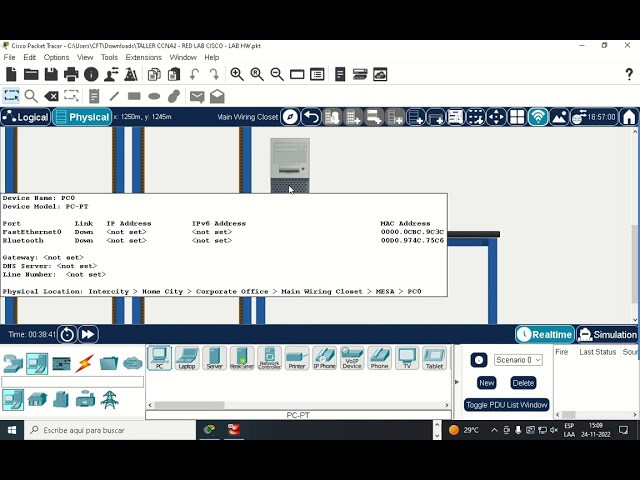Redo the last action
This screenshot has height=480, width=640.
pyautogui.click(x=214, y=74)
